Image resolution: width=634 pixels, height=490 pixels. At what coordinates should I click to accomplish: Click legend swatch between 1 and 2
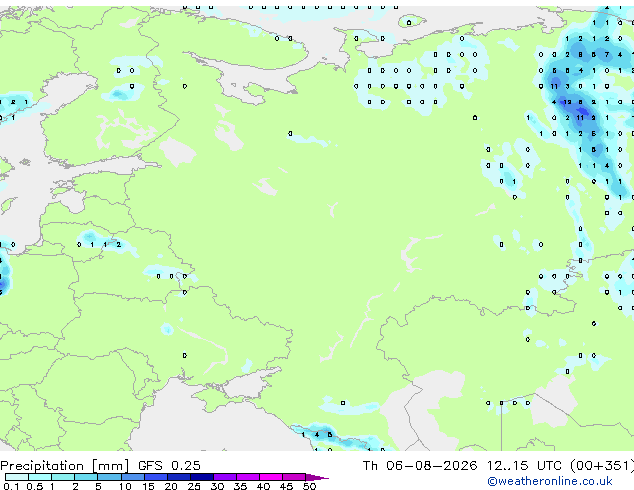coord(63,477)
